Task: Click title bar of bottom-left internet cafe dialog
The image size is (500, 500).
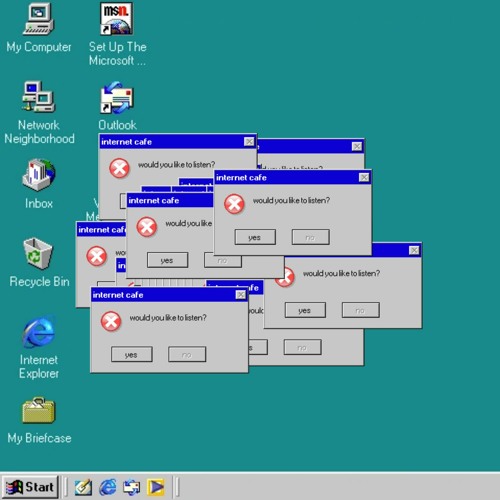Action: tap(169, 295)
